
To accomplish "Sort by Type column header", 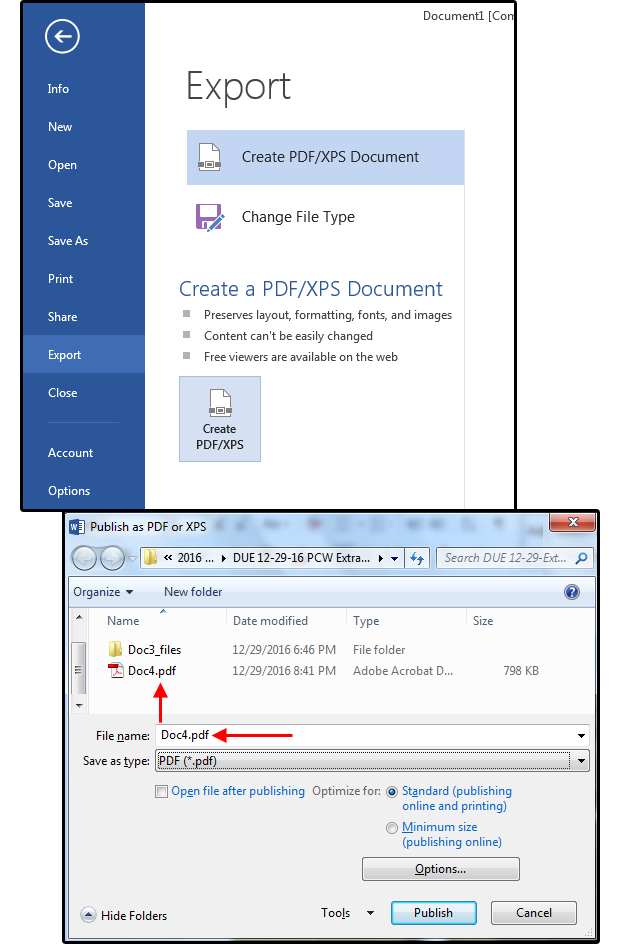I will pyautogui.click(x=366, y=621).
